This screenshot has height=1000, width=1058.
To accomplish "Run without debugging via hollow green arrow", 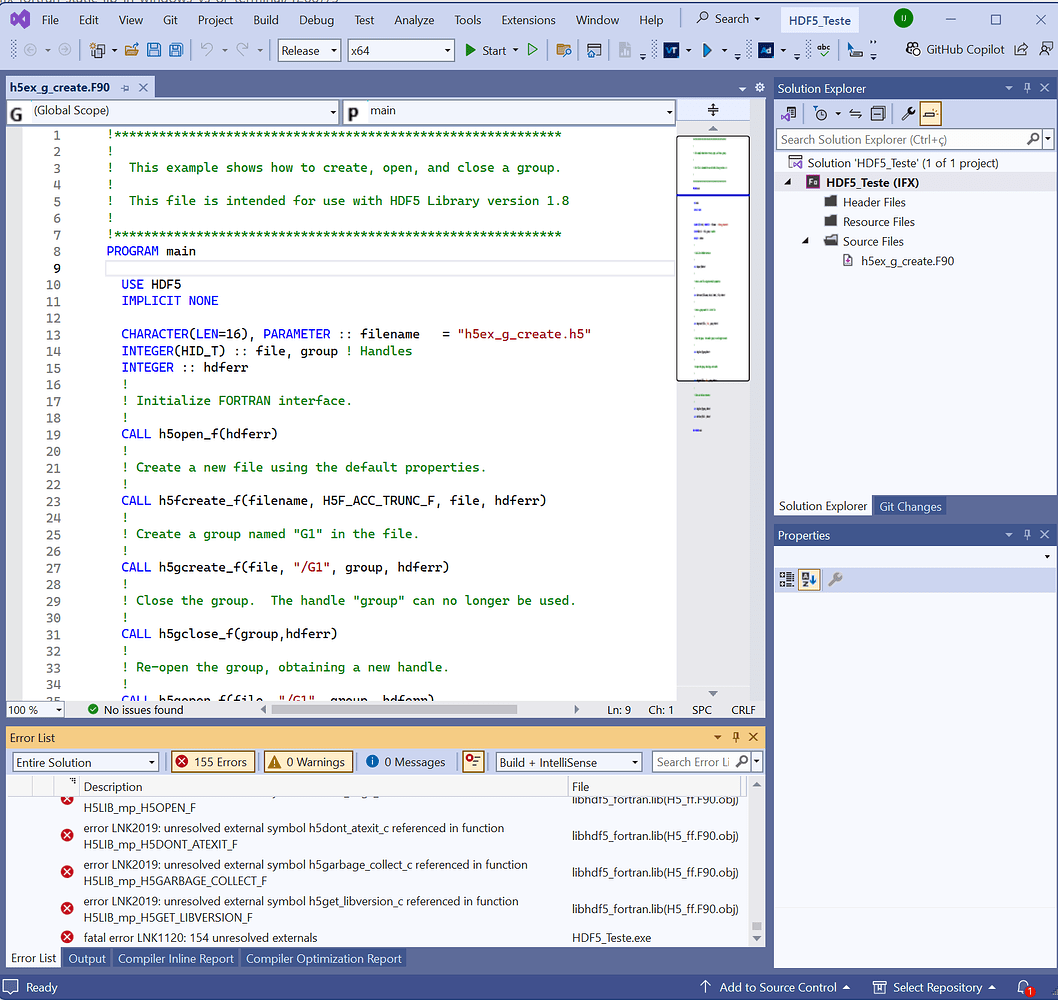I will pos(533,49).
